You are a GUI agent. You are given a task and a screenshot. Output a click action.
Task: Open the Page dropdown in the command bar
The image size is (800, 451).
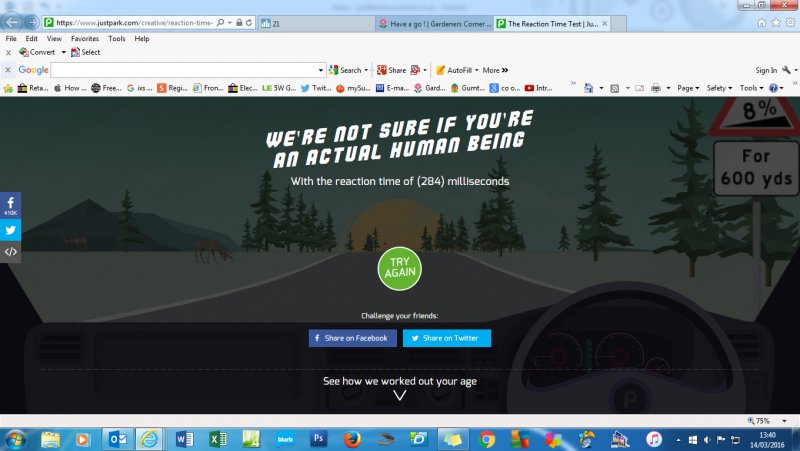[x=688, y=88]
